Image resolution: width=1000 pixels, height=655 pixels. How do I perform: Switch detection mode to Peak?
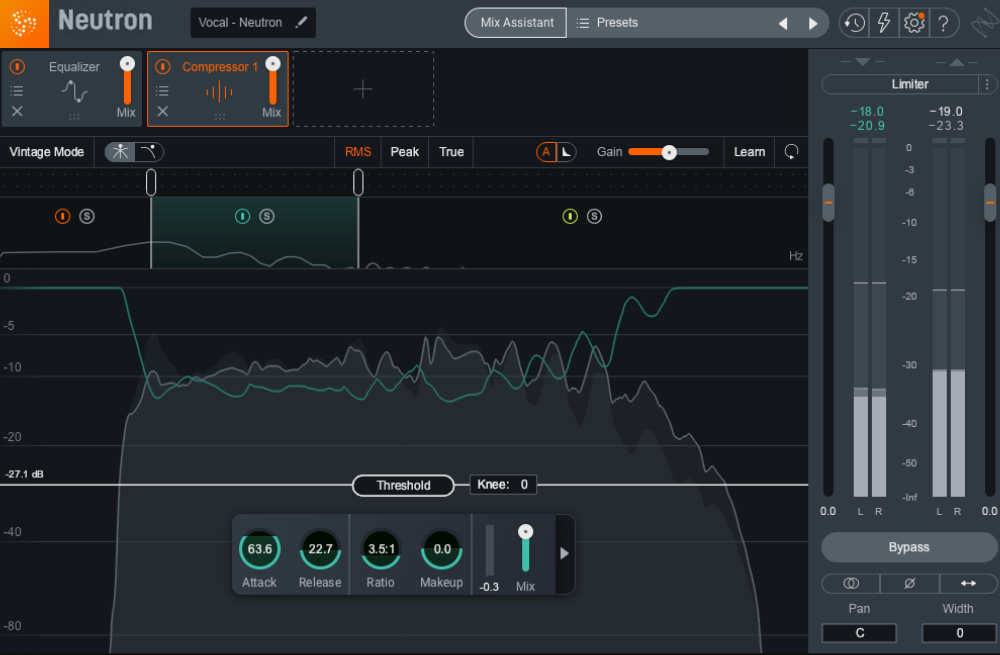pyautogui.click(x=404, y=152)
